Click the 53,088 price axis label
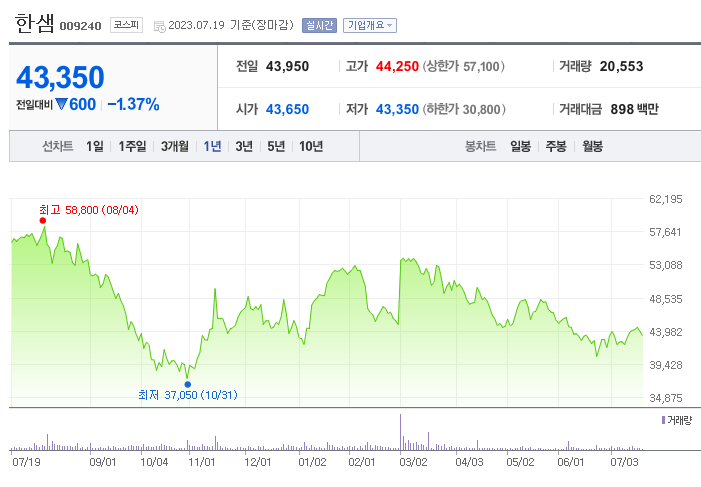 click(666, 265)
